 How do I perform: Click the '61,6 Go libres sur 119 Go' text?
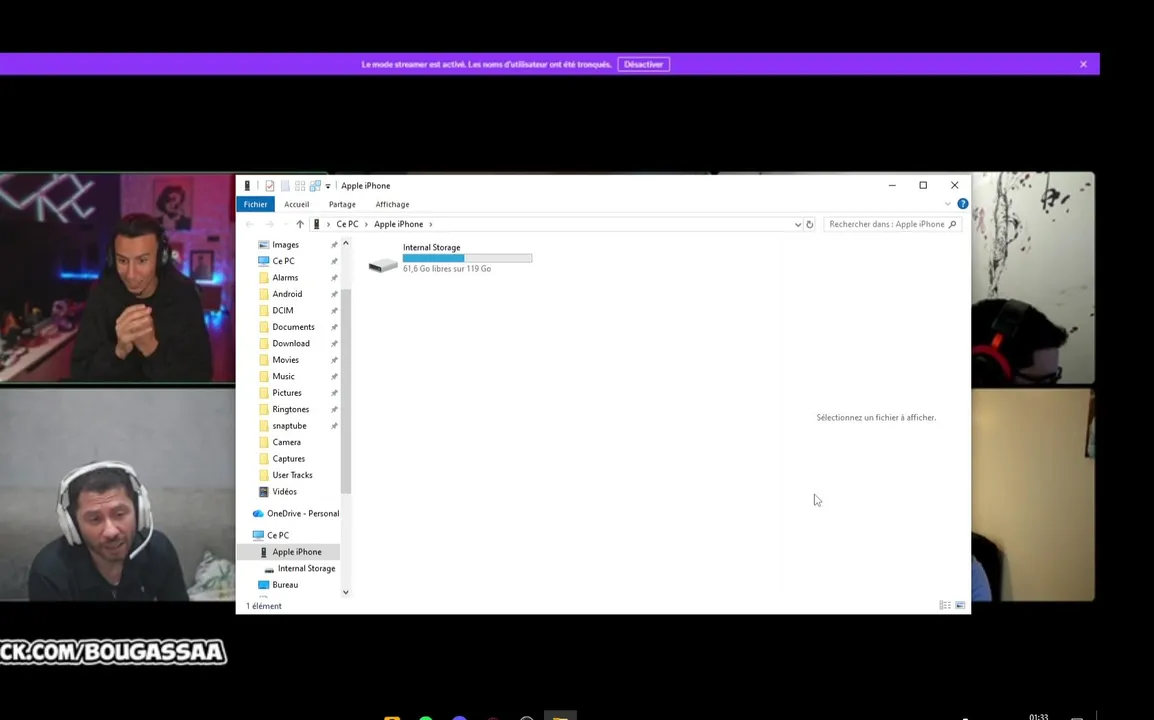coord(447,269)
